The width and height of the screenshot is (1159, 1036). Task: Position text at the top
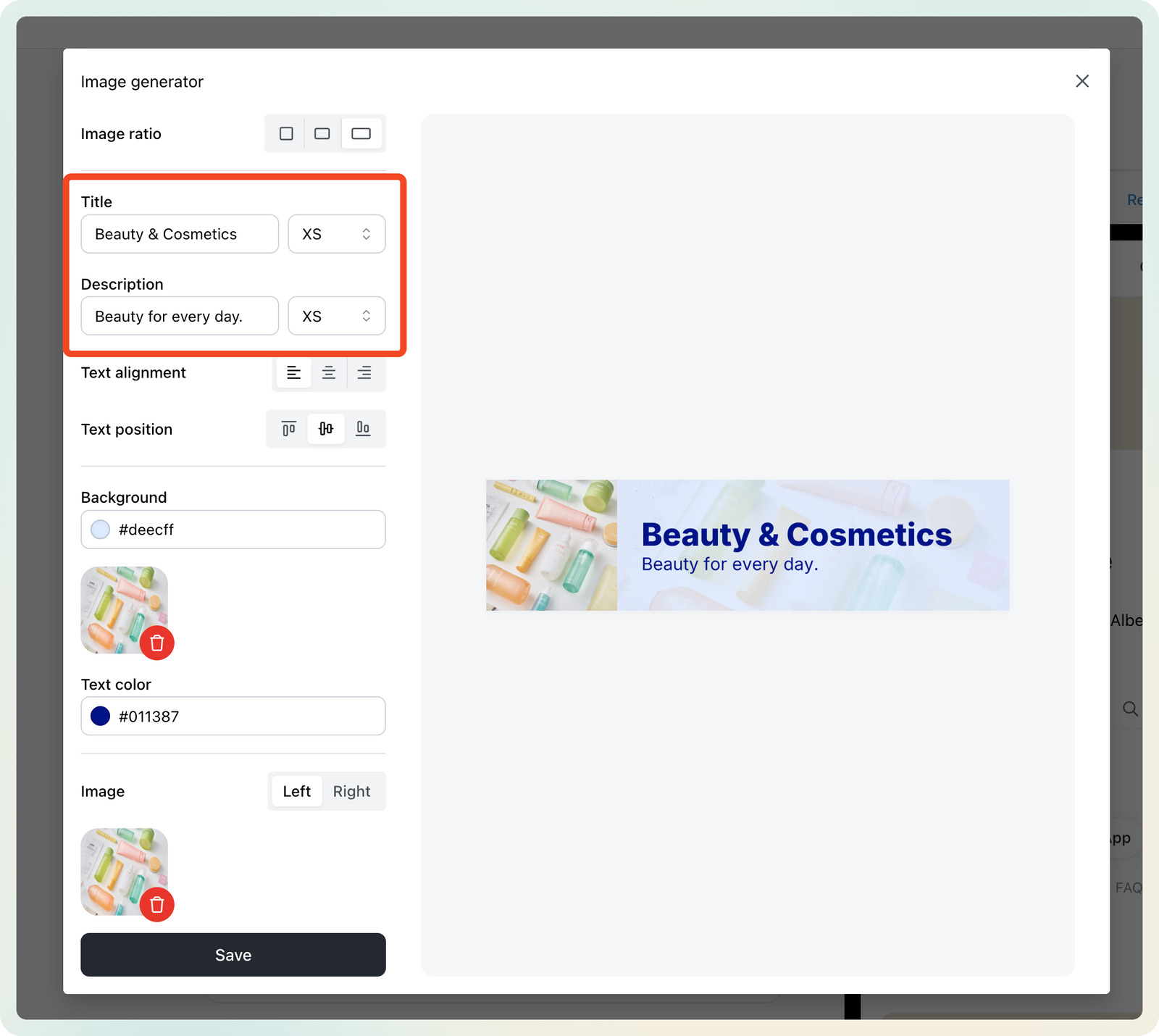(289, 429)
